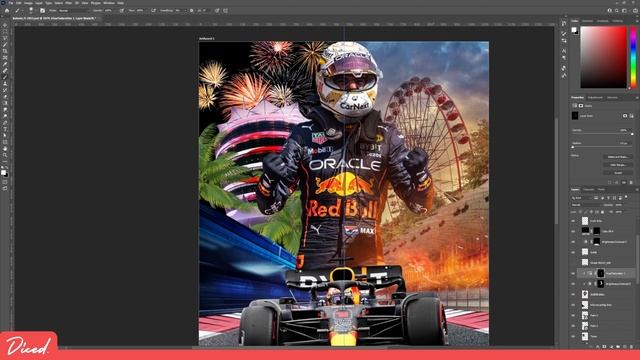Select the Clone Stamp tool
Image resolution: width=640 pixels, height=360 pixels.
pos(5,83)
